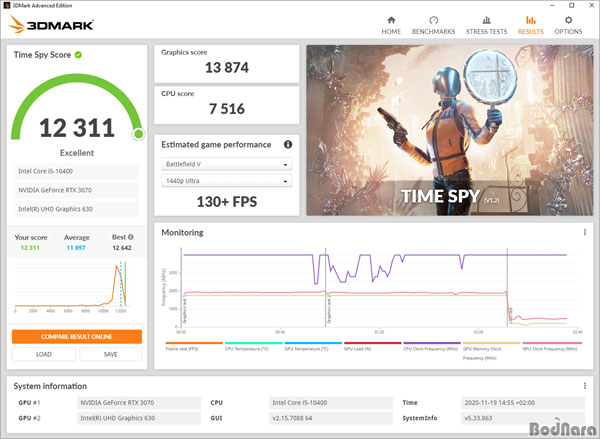This screenshot has height=439, width=600.
Task: Click the 12 311 Time Spy score
Action: [77, 127]
